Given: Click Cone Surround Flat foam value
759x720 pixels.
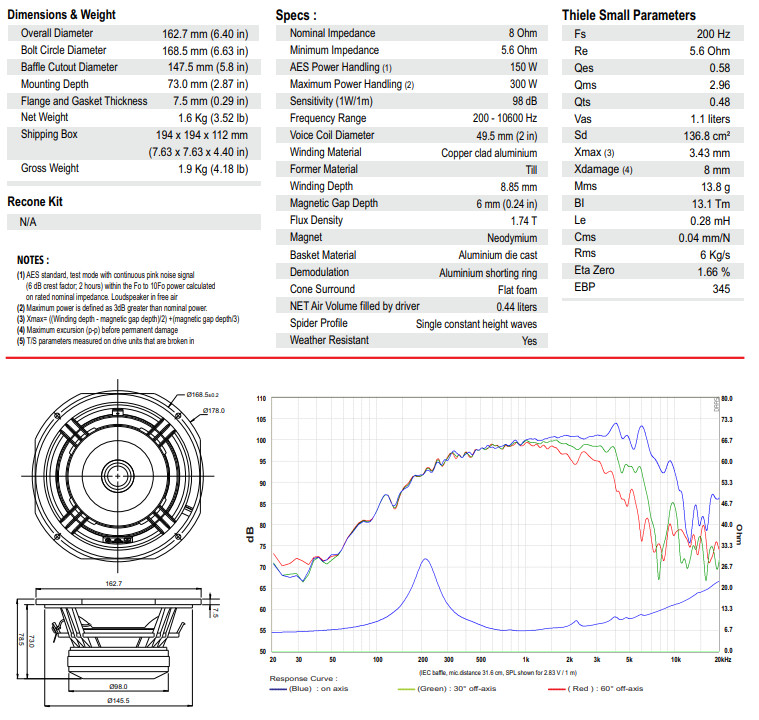Looking at the screenshot, I should tap(517, 290).
